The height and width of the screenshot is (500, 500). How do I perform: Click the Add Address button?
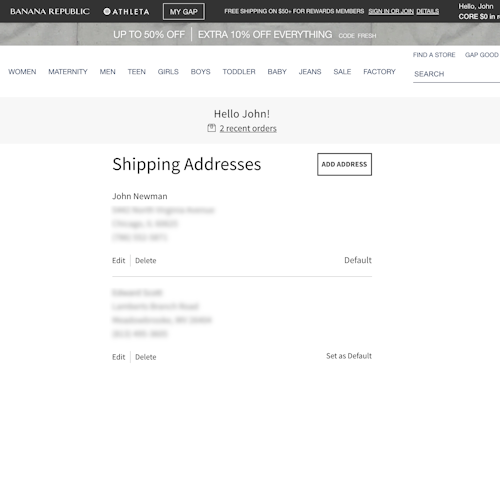pos(344,164)
